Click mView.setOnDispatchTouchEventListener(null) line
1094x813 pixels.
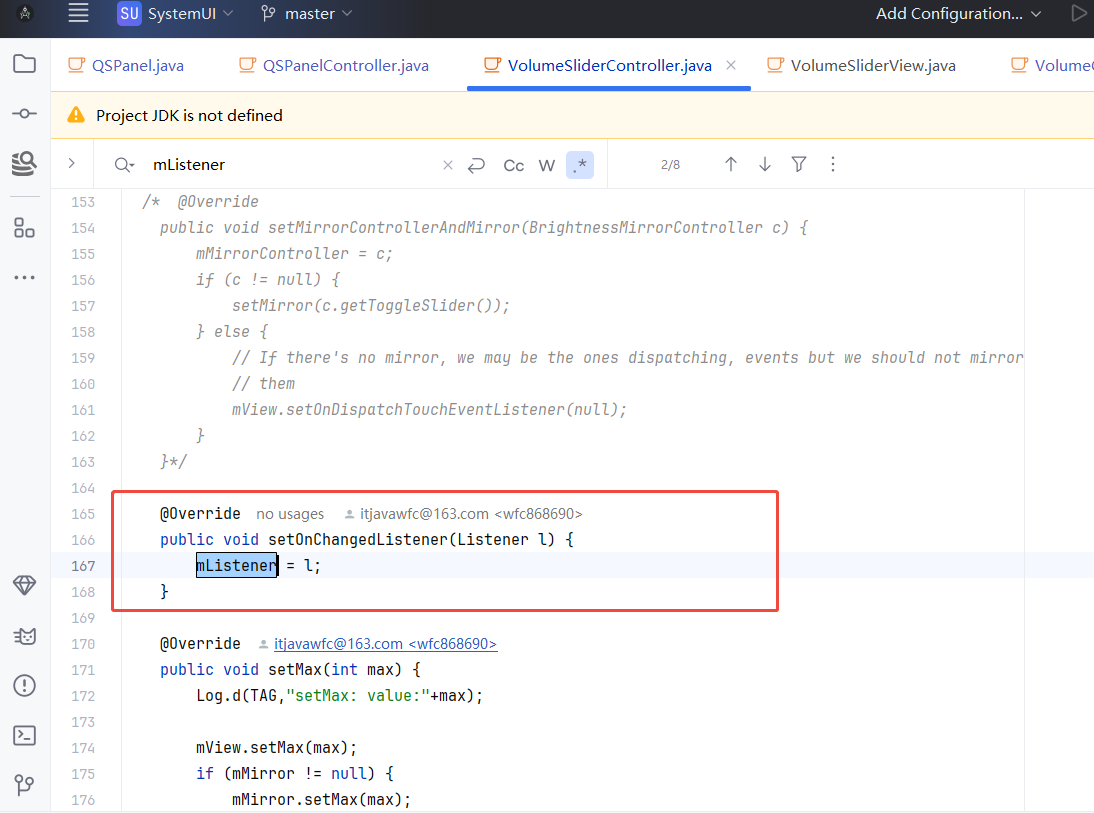click(x=429, y=409)
